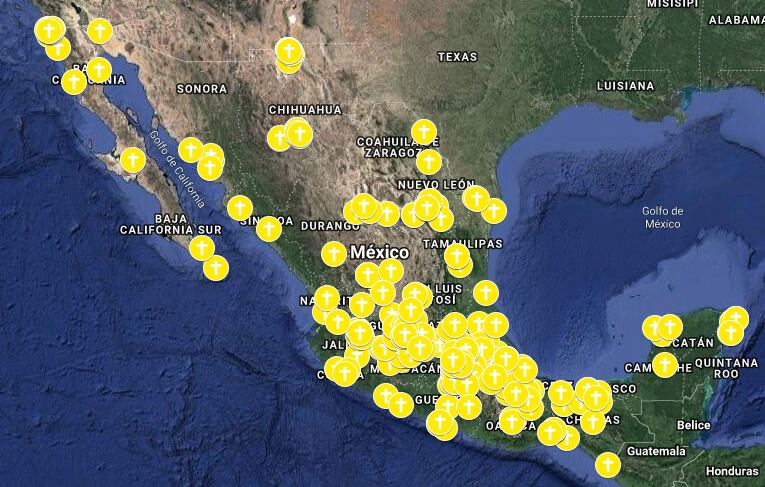Screen dimensions: 765x487
Task: Click the Golfo de California water label
Action: (x=178, y=169)
